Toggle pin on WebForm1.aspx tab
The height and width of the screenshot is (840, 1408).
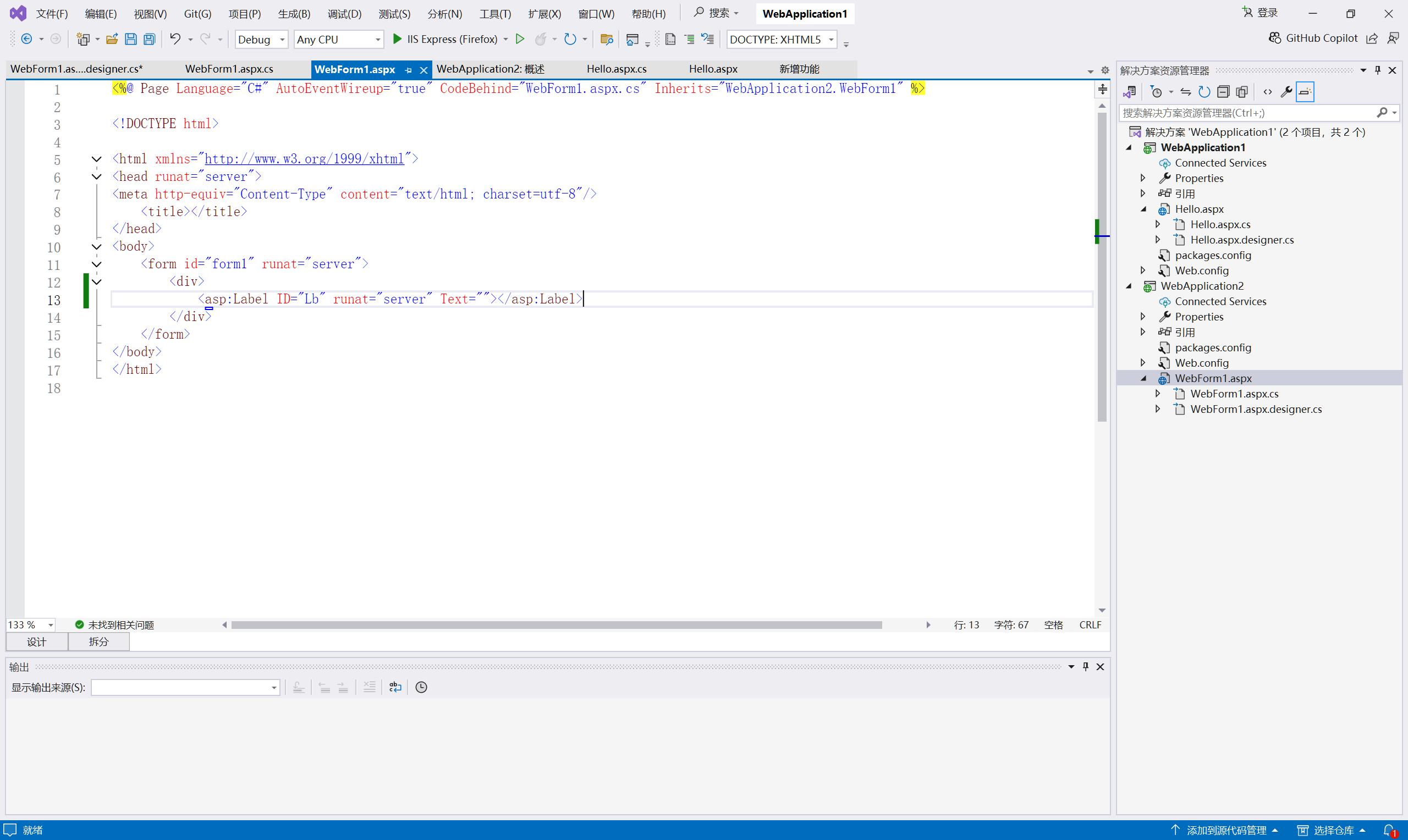(x=409, y=70)
